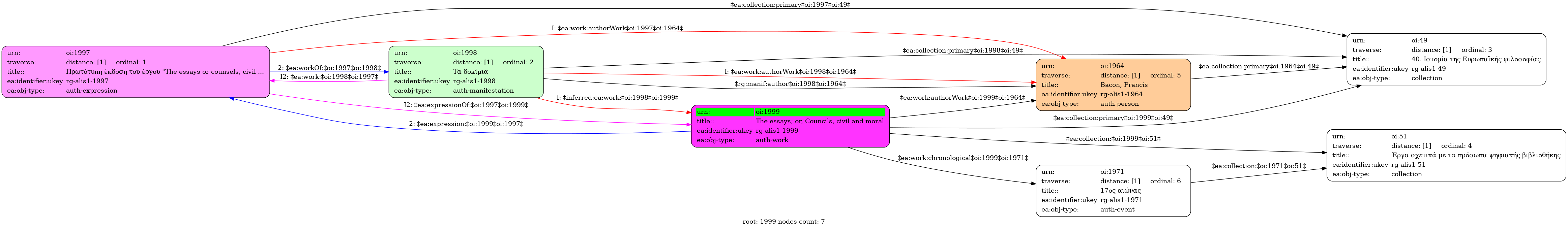Click urn value oi:1964 in the orange node
The height and width of the screenshot is (229, 1568).
1112,66
